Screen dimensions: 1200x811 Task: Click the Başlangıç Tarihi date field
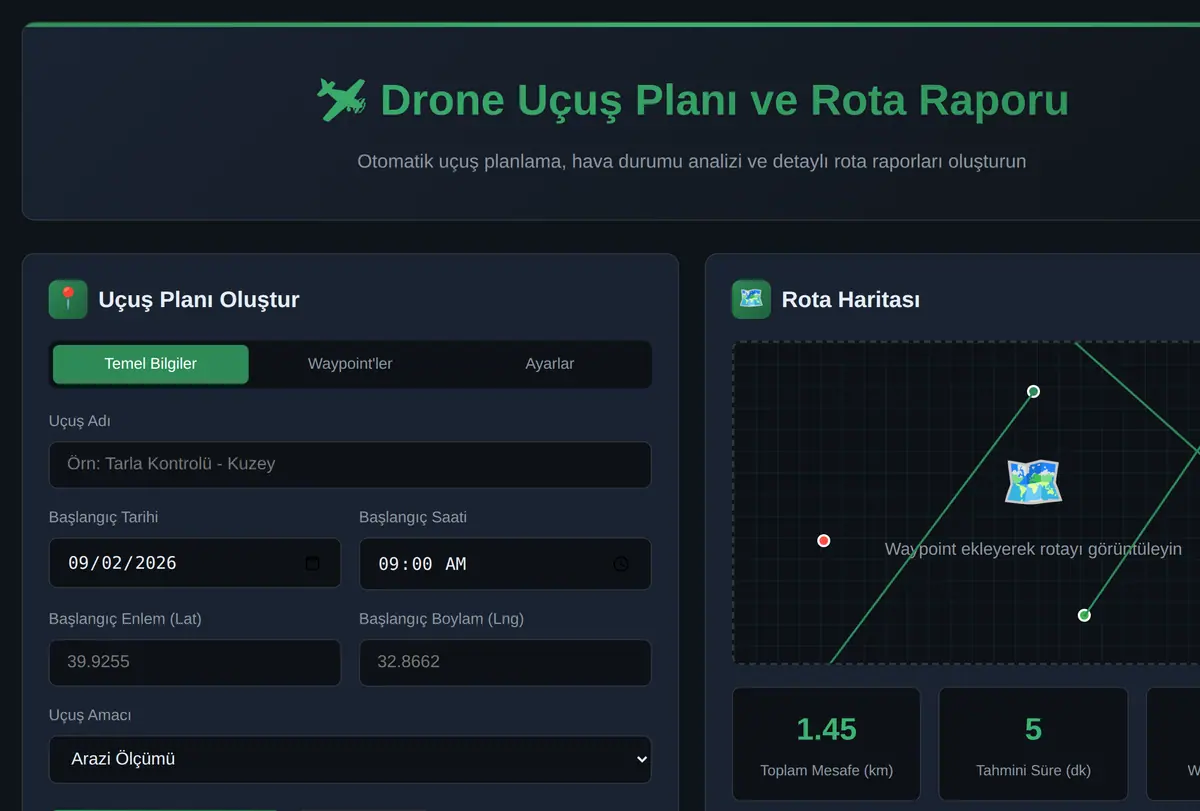pos(195,563)
